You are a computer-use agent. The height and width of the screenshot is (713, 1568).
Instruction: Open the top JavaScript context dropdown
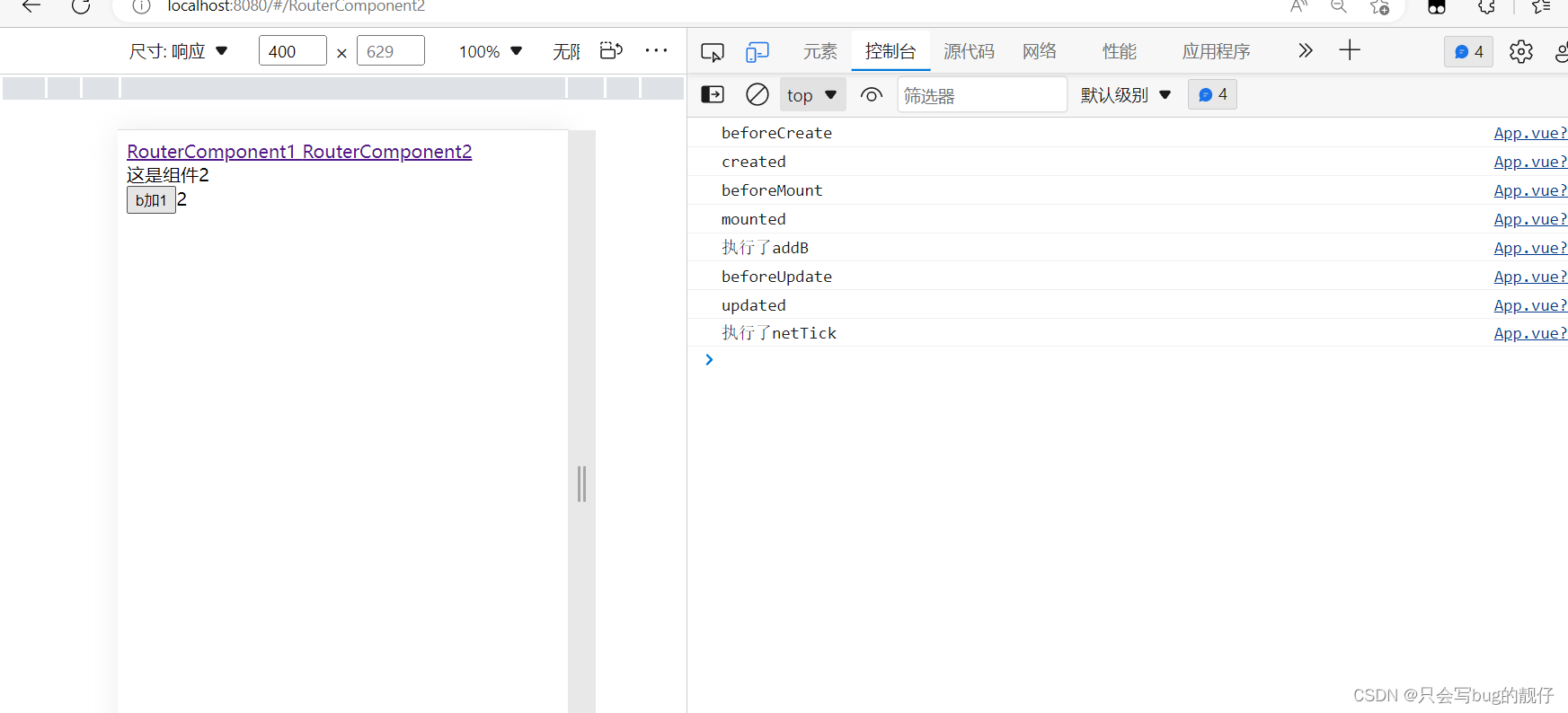click(x=812, y=94)
